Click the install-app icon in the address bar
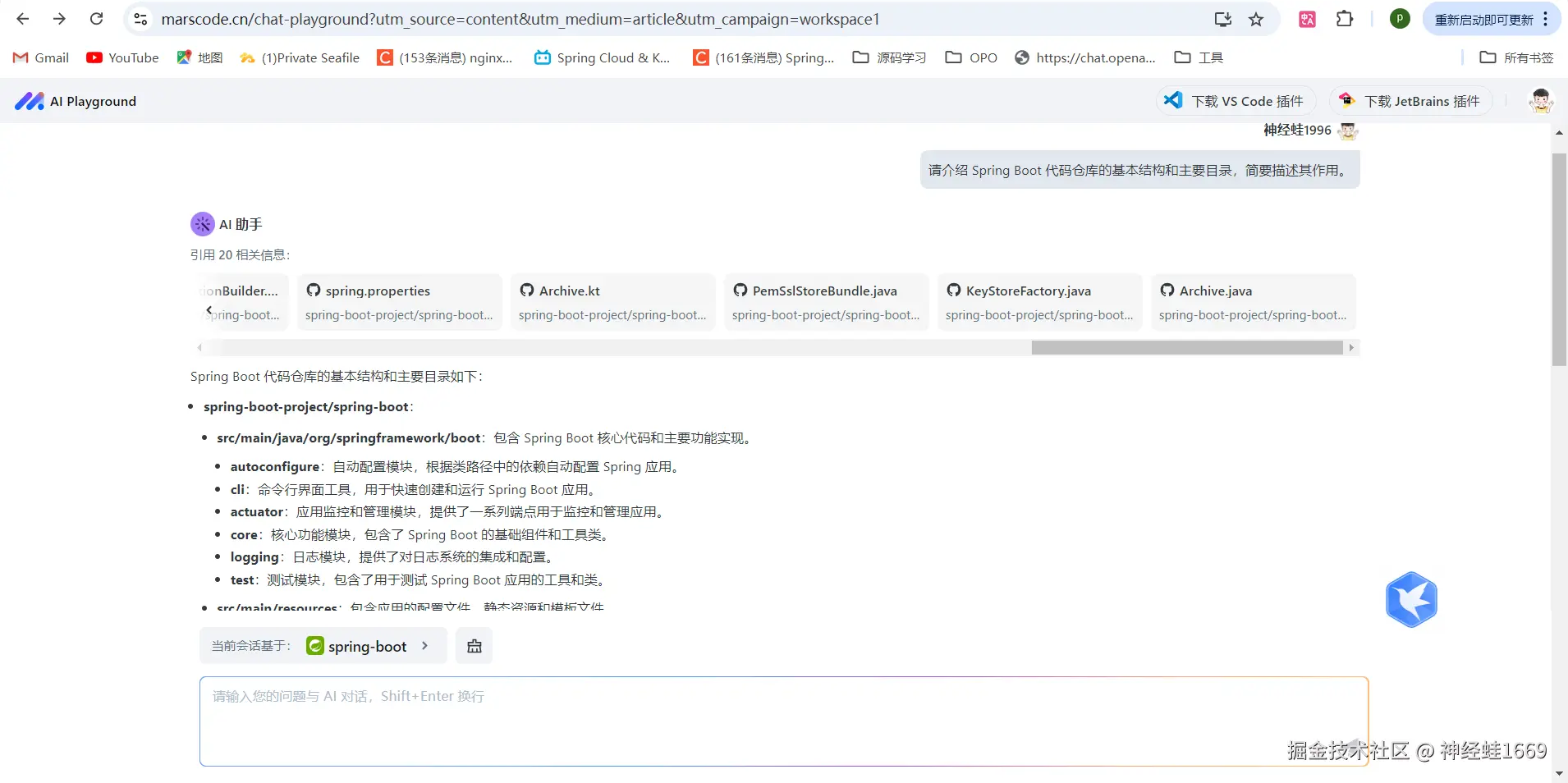The height and width of the screenshot is (783, 1568). coord(1222,19)
